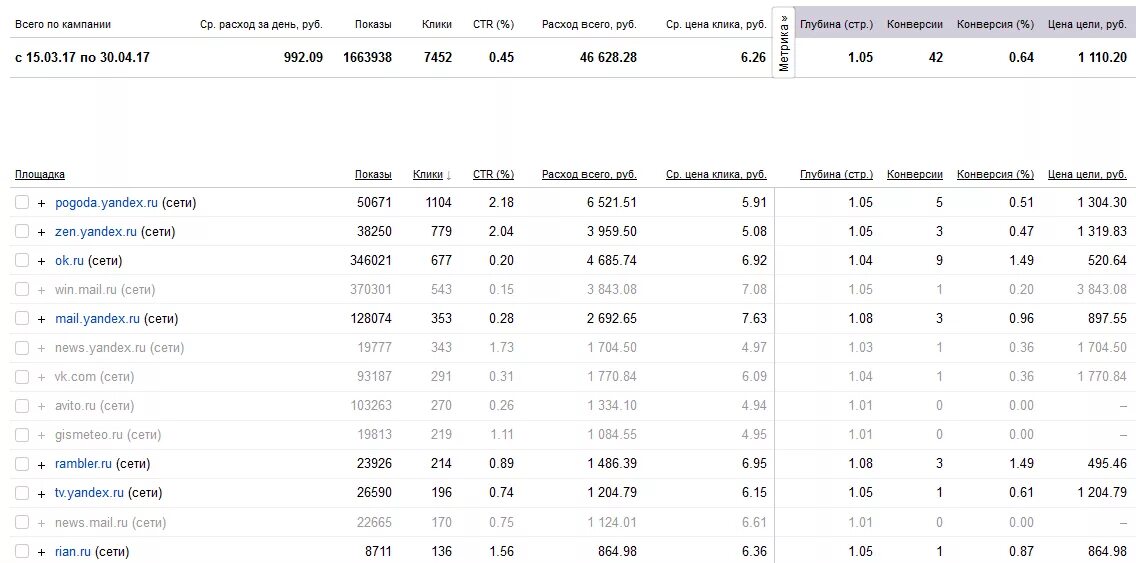Open the pogoda.yandex.ru placement link
The width and height of the screenshot is (1136, 563).
coord(106,203)
